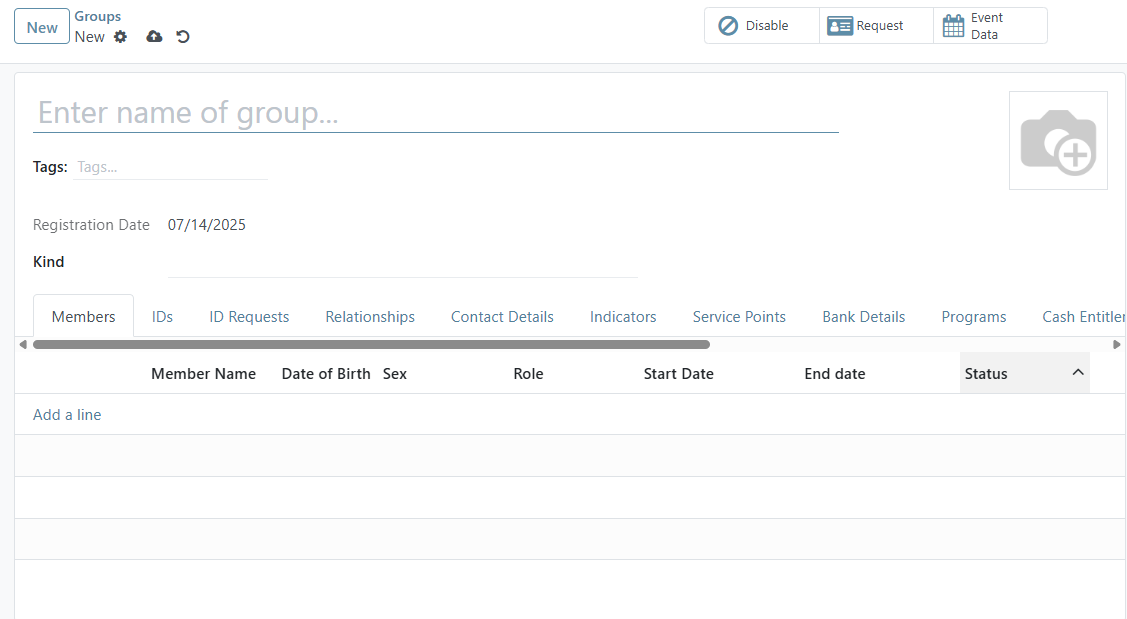
Task: Open the gear settings icon beside New
Action: (x=120, y=36)
